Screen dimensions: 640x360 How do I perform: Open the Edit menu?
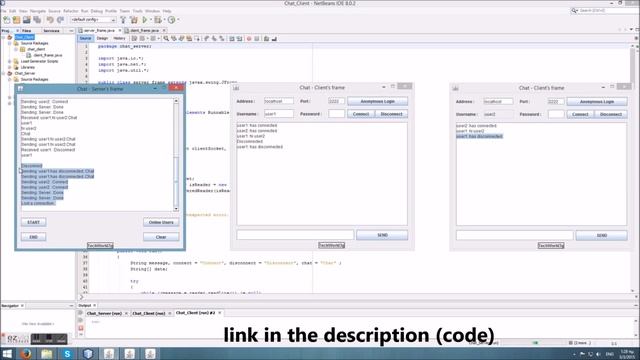click(x=13, y=11)
